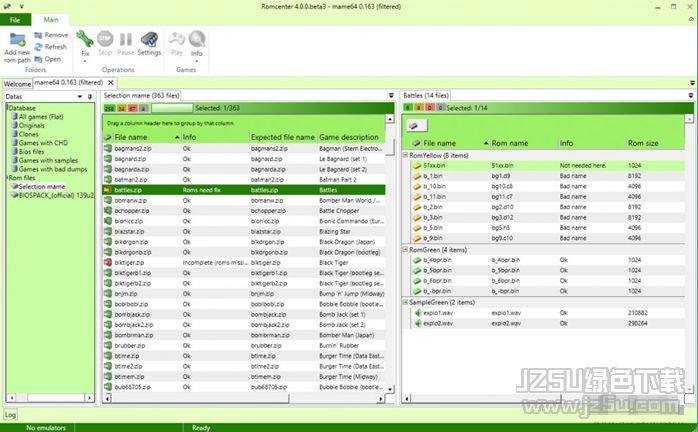The image size is (698, 432).
Task: Open Settings from the ribbon
Action: coord(149,41)
